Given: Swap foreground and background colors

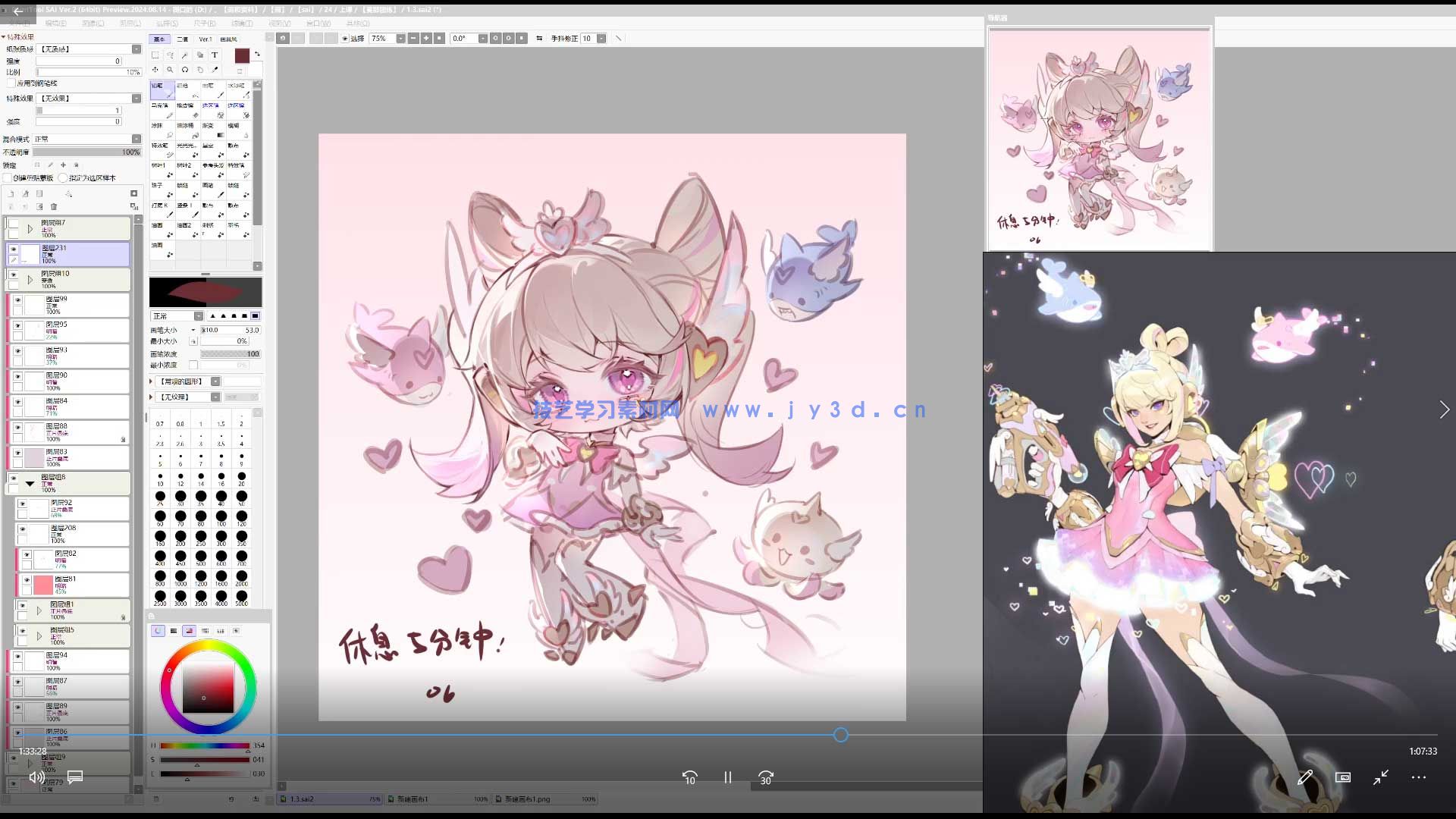Looking at the screenshot, I should pyautogui.click(x=257, y=54).
